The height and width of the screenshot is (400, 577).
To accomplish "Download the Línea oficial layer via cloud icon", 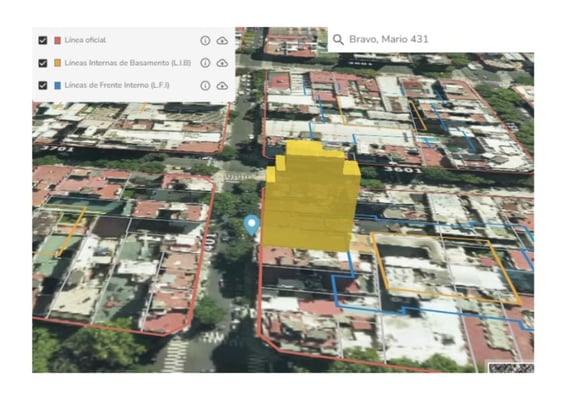I will (x=222, y=40).
